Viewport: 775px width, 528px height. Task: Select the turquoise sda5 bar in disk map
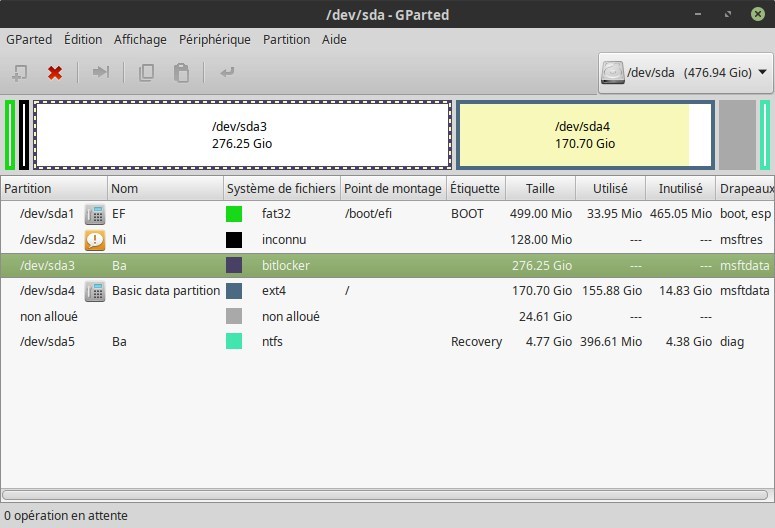[x=765, y=135]
